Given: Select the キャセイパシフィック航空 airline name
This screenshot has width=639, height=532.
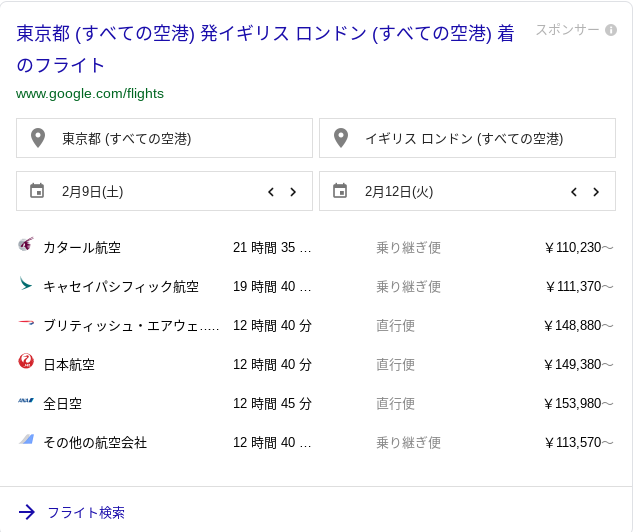Looking at the screenshot, I should click(x=121, y=287).
